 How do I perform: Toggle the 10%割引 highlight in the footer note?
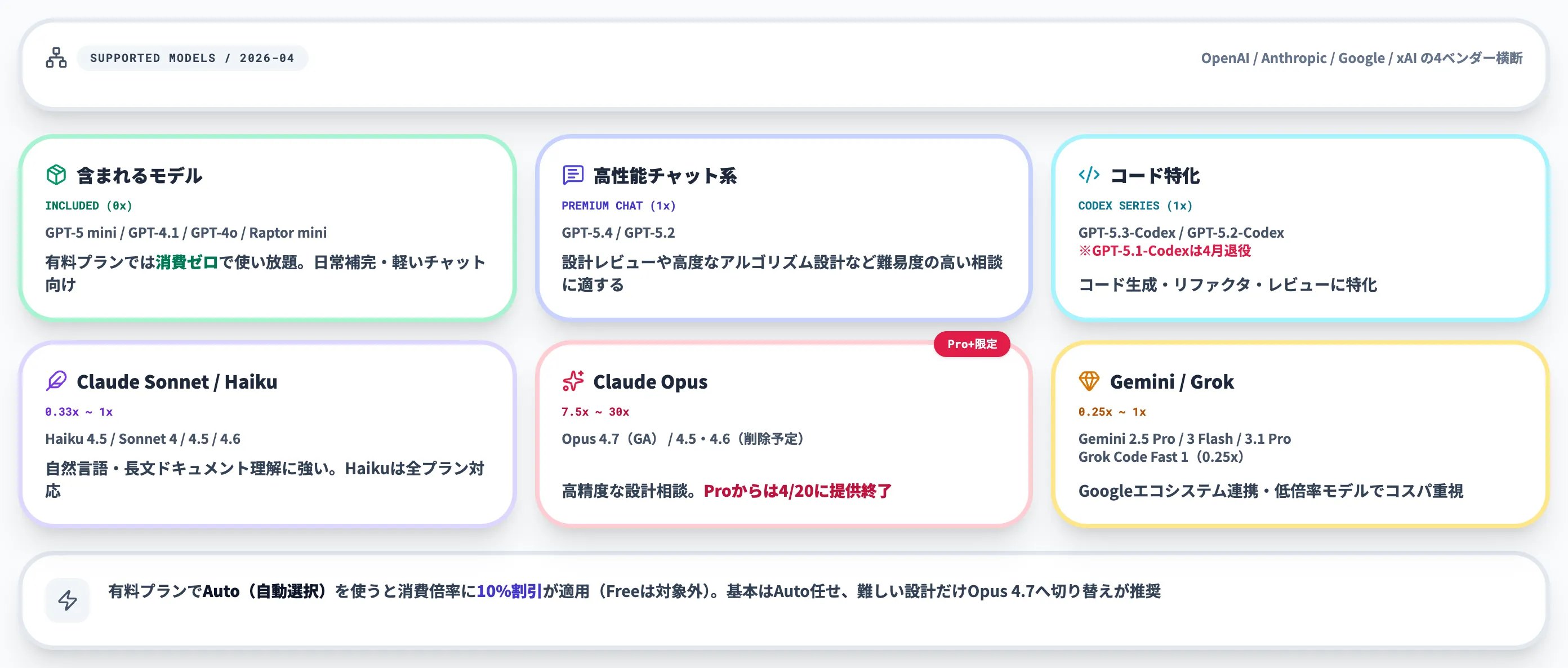[x=509, y=591]
